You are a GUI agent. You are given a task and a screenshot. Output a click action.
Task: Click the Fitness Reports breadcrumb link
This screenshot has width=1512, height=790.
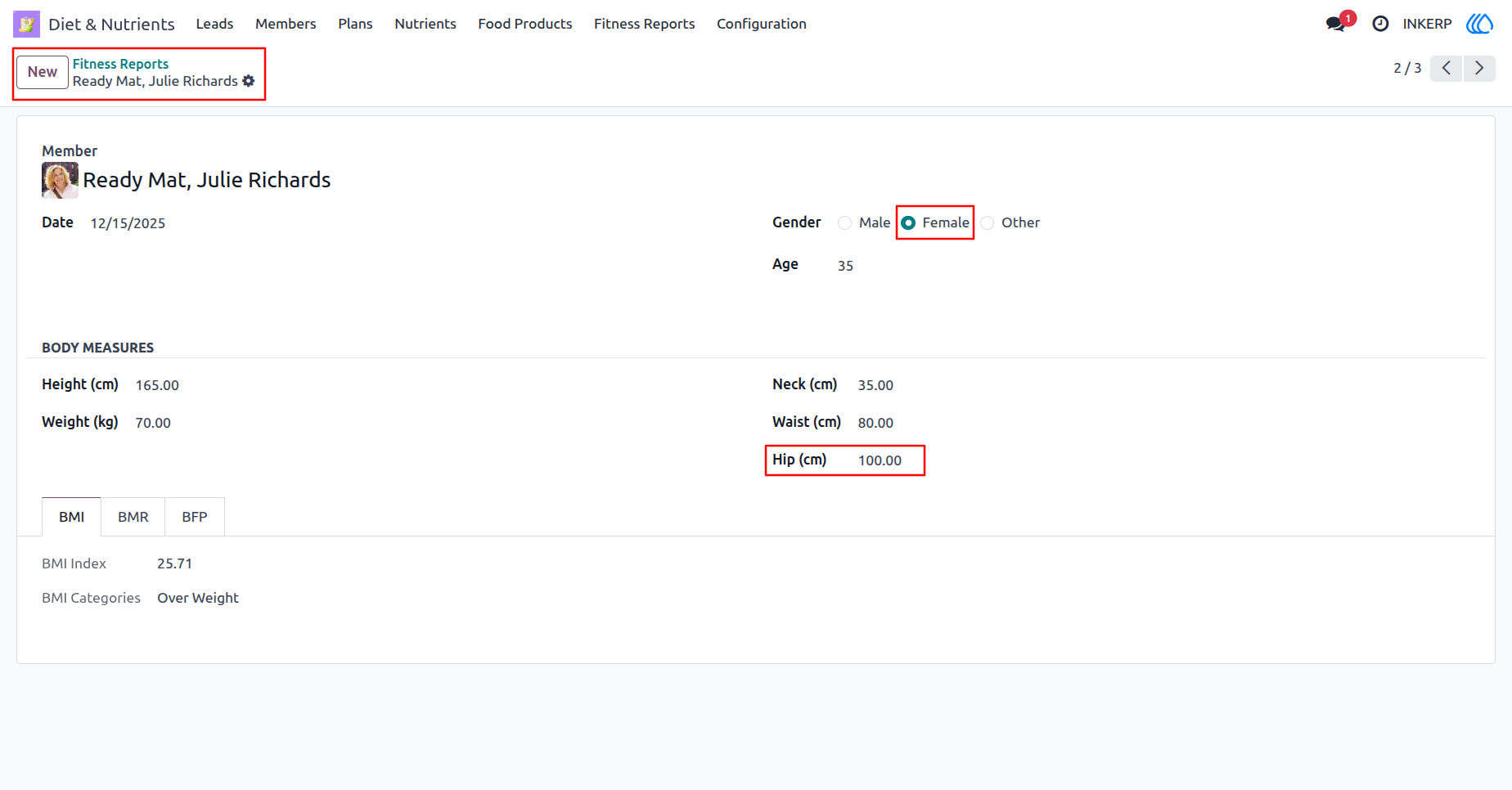120,64
